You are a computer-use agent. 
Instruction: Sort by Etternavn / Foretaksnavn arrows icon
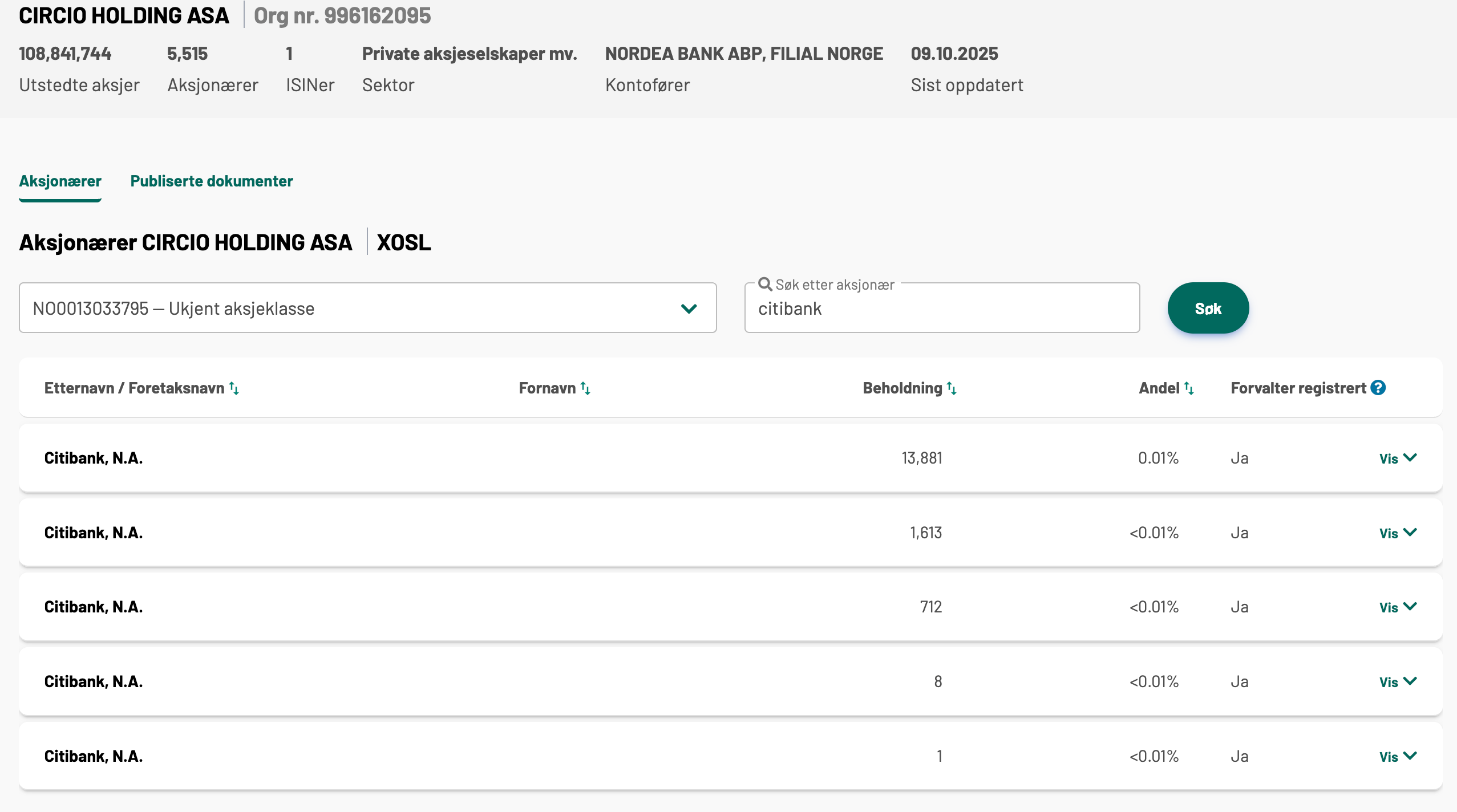click(234, 388)
